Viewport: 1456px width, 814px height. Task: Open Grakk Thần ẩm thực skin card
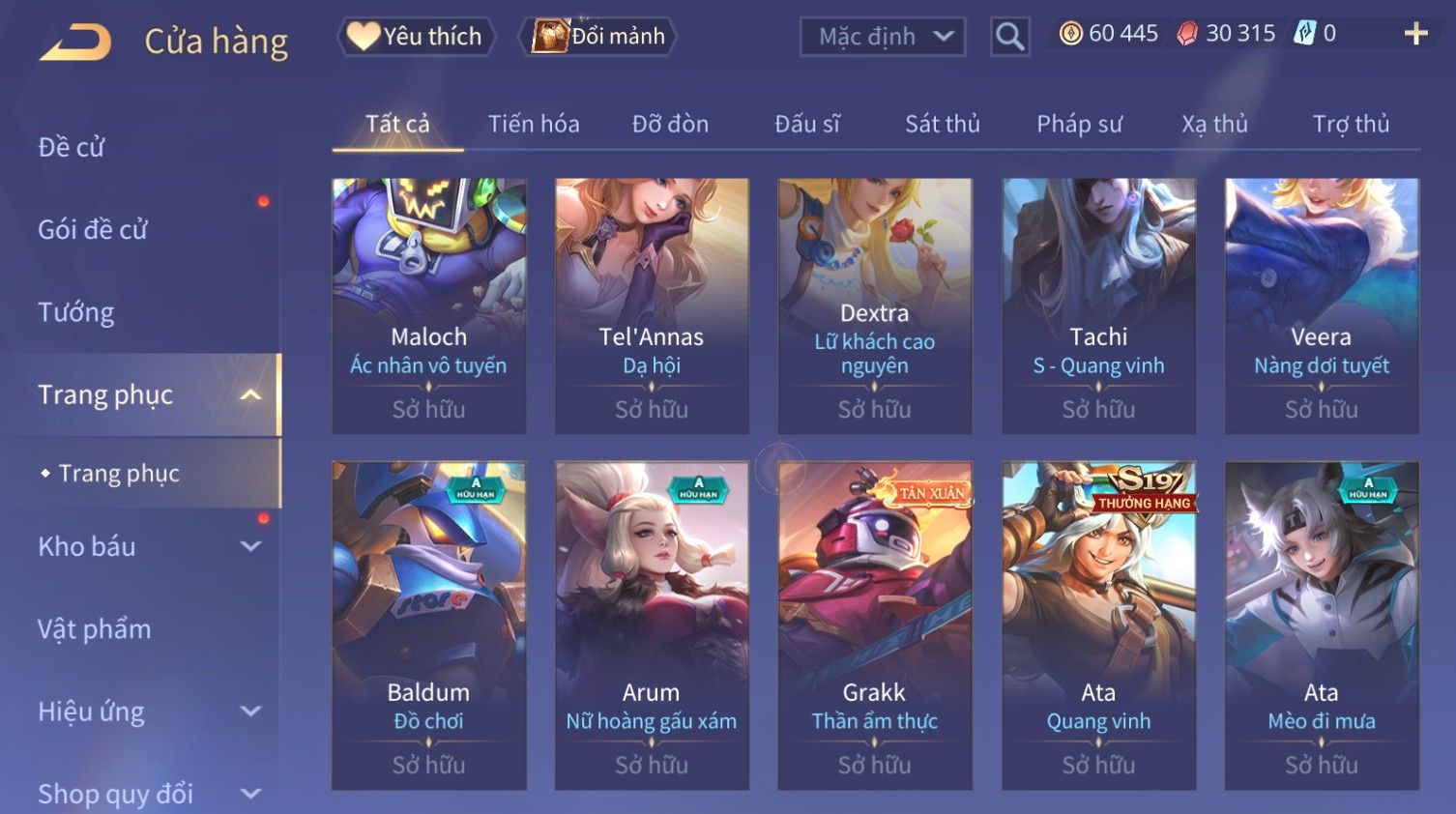click(x=875, y=625)
